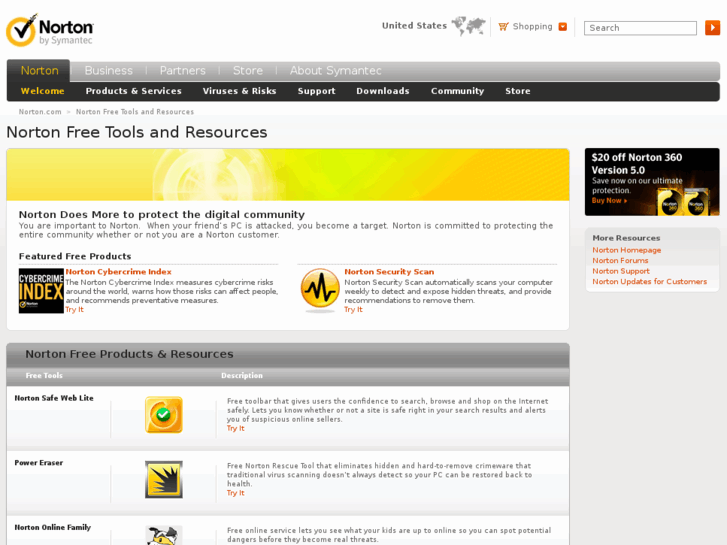This screenshot has width=727, height=545.
Task: Click the Norton Safe Web Lite row title
Action: pyautogui.click(x=54, y=398)
